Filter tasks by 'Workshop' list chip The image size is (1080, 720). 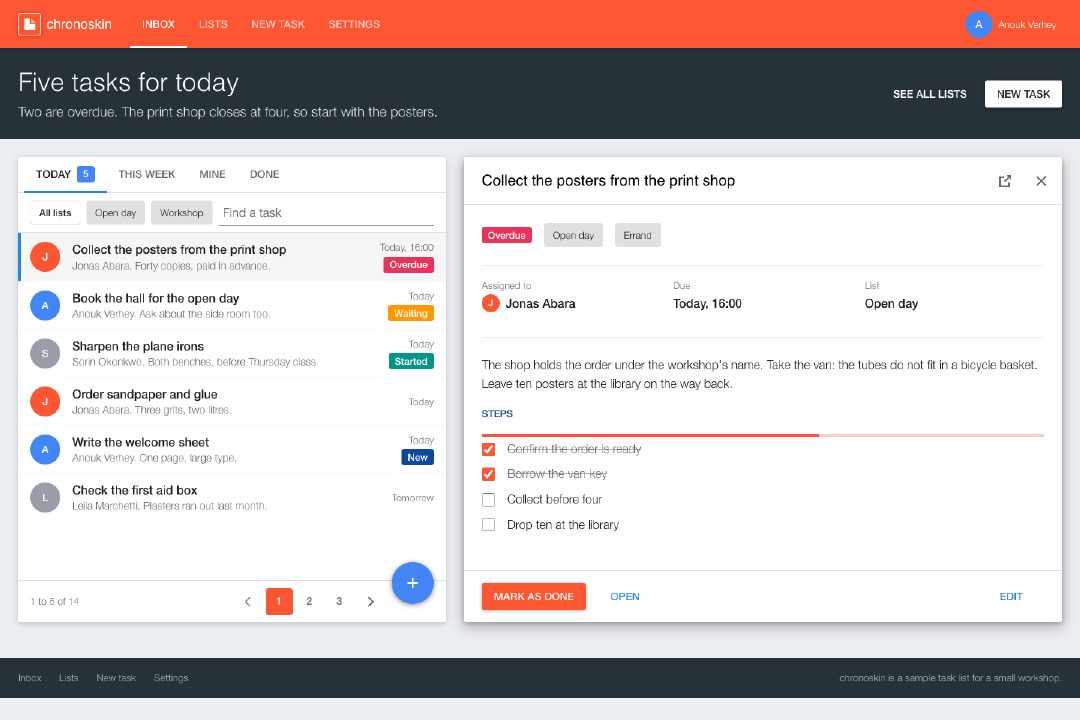182,213
